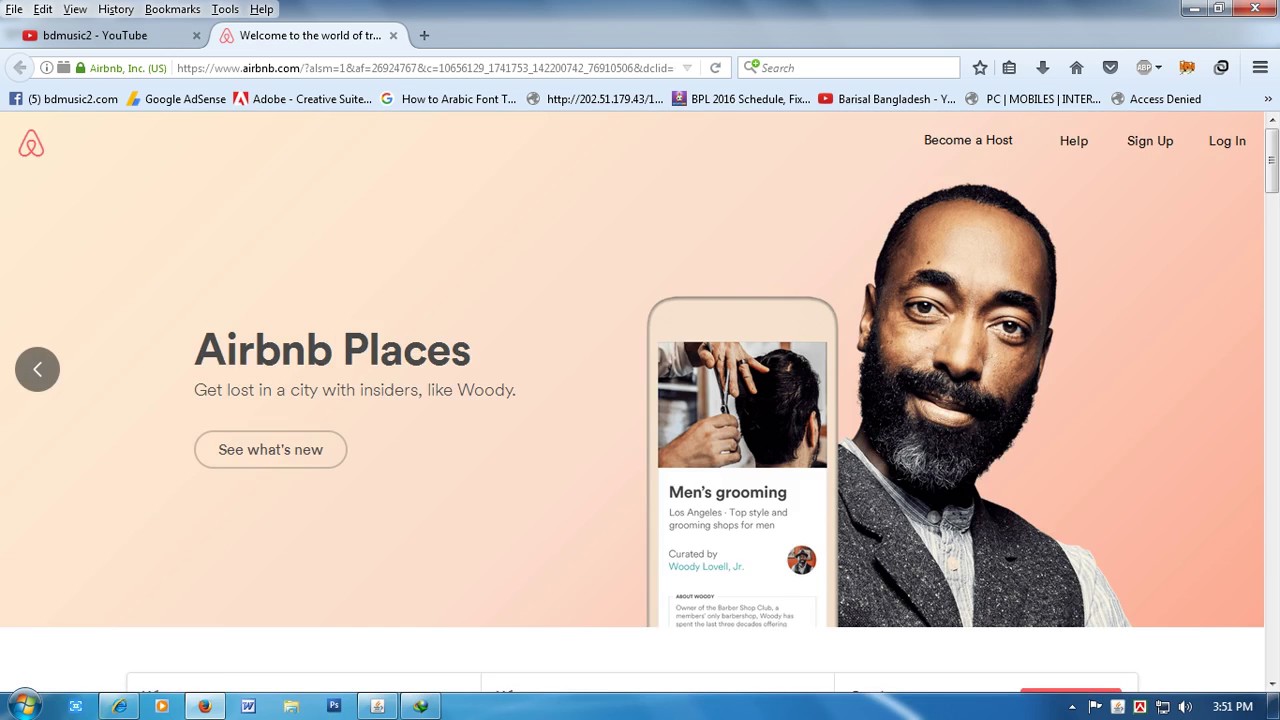Open a new tab with plus button
The height and width of the screenshot is (720, 1280).
click(424, 35)
